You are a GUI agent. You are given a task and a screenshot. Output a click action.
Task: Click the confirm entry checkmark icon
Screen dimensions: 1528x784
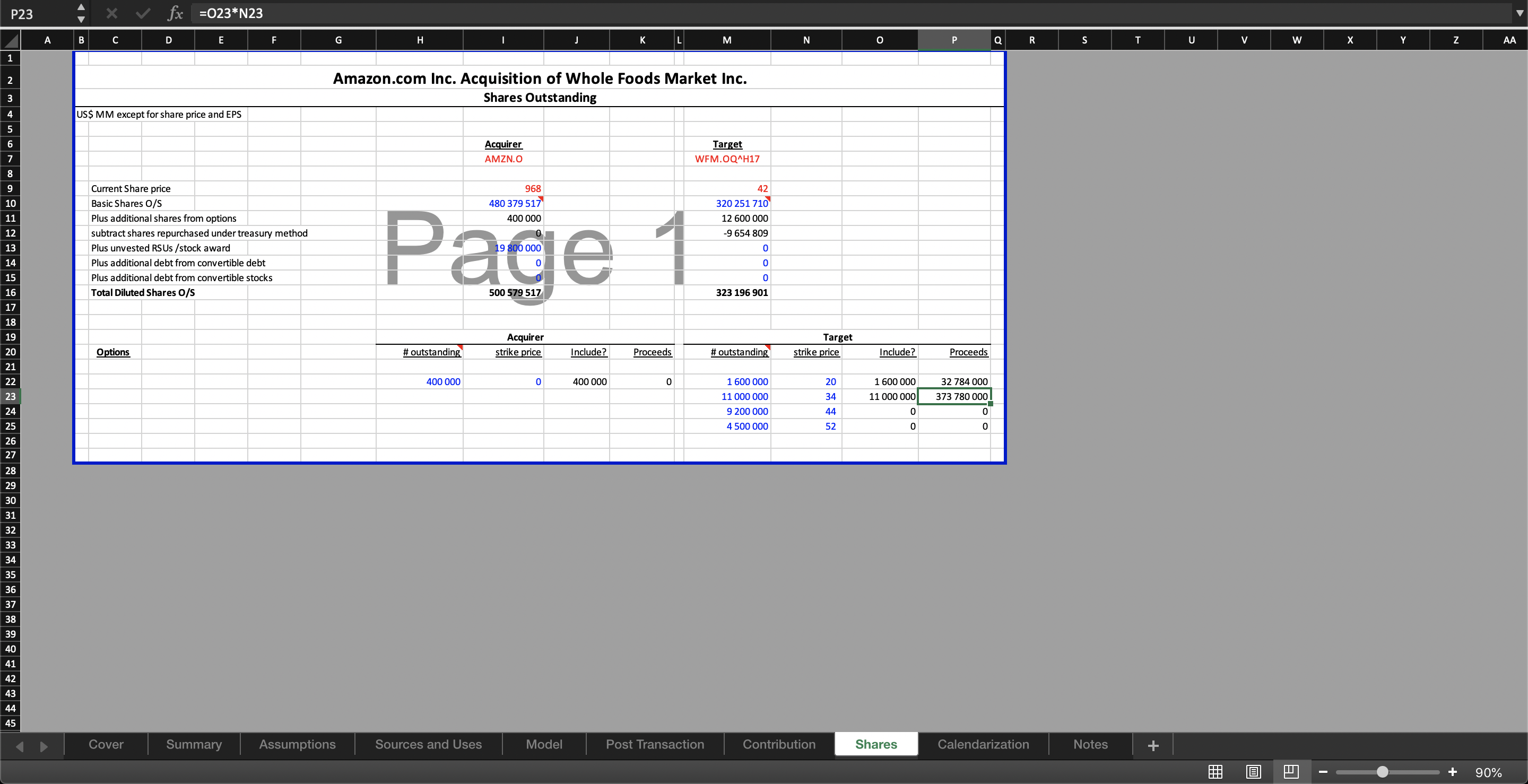click(142, 13)
